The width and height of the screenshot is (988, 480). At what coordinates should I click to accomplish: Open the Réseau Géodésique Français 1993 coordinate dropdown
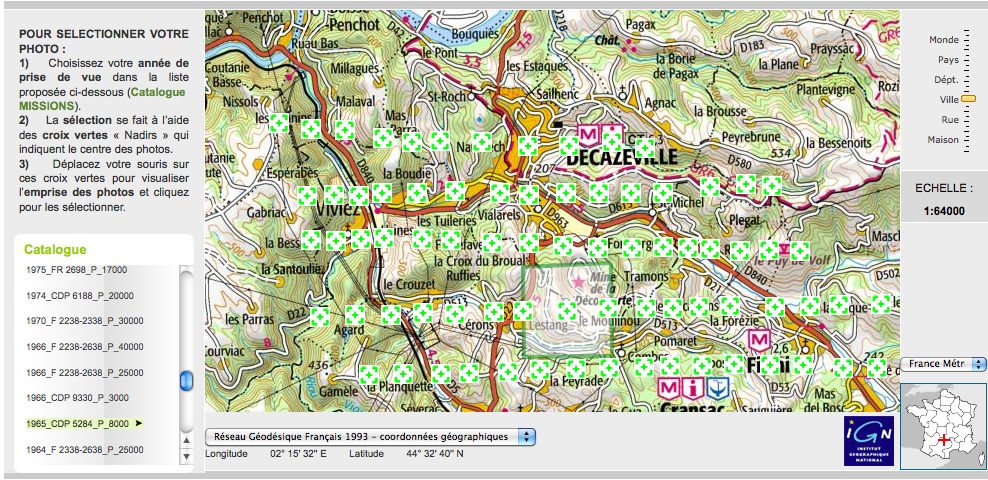tap(370, 437)
